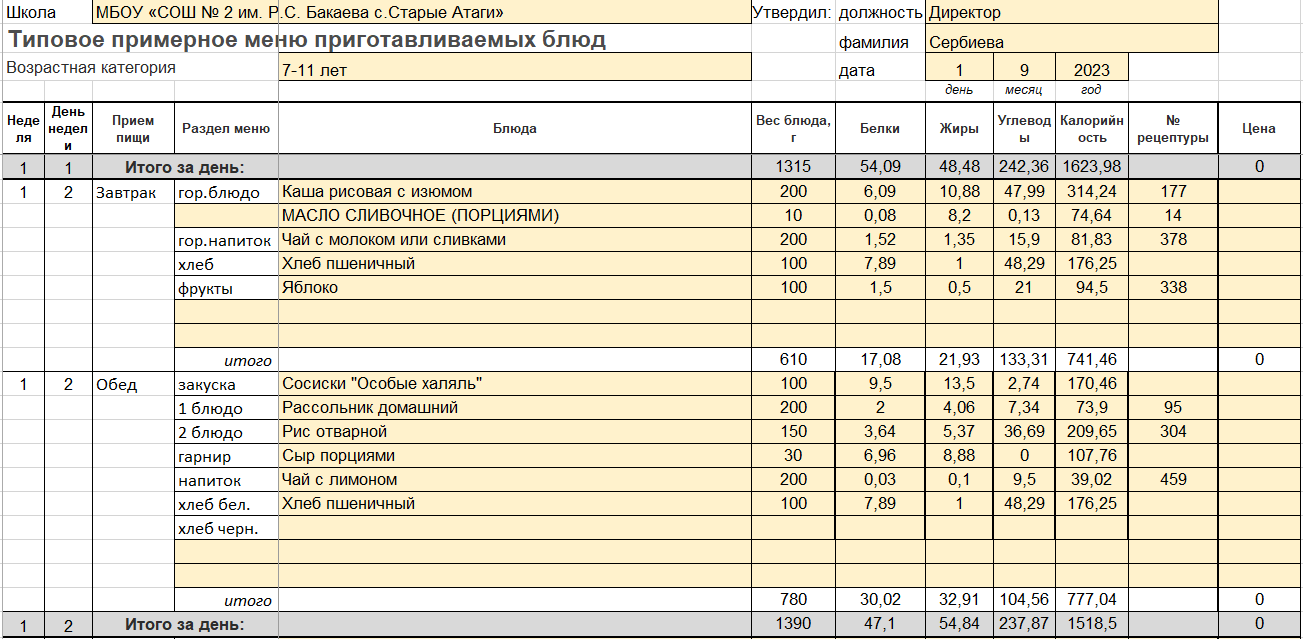Select the закуска section cell

click(x=226, y=384)
